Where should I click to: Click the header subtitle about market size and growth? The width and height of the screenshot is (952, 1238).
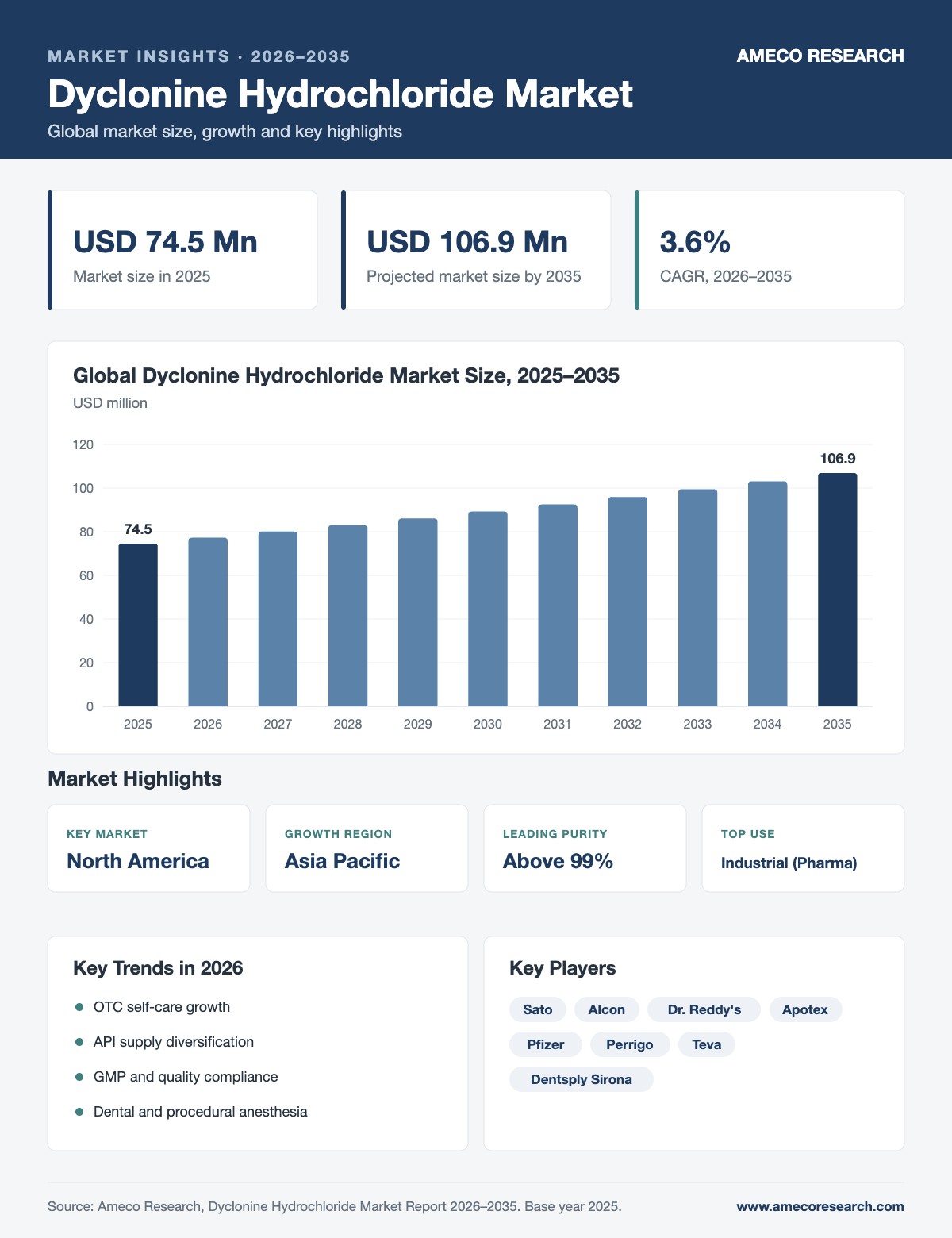coord(225,132)
